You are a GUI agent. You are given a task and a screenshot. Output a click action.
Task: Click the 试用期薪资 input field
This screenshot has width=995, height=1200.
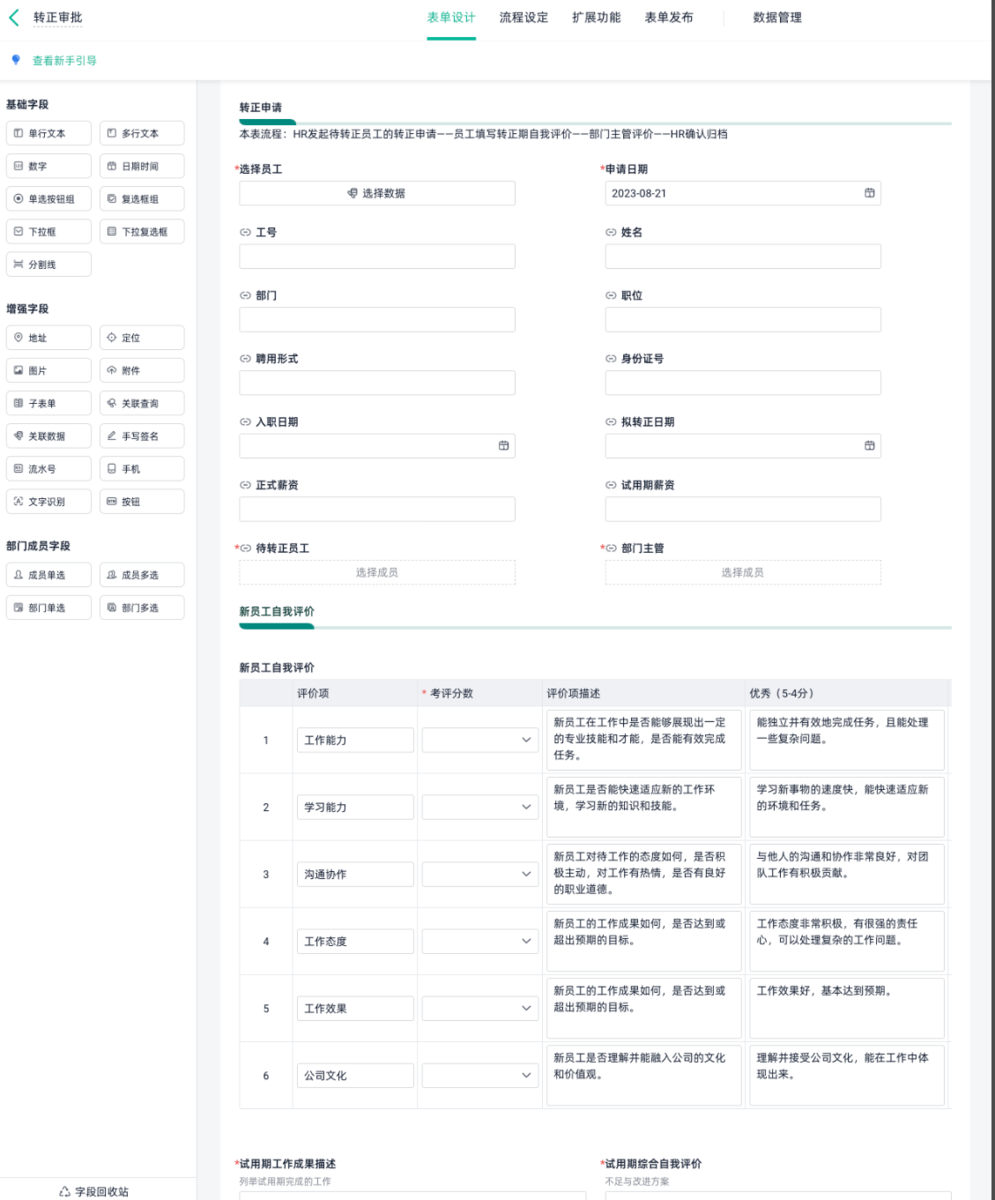point(743,509)
